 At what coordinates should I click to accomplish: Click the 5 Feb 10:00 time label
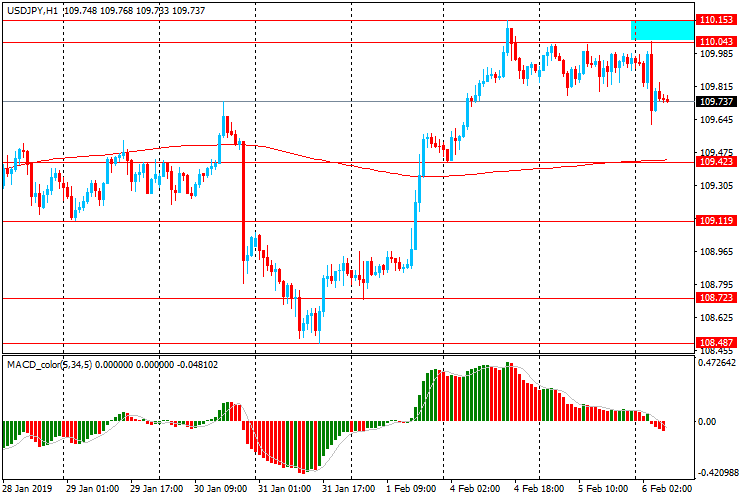pyautogui.click(x=603, y=488)
